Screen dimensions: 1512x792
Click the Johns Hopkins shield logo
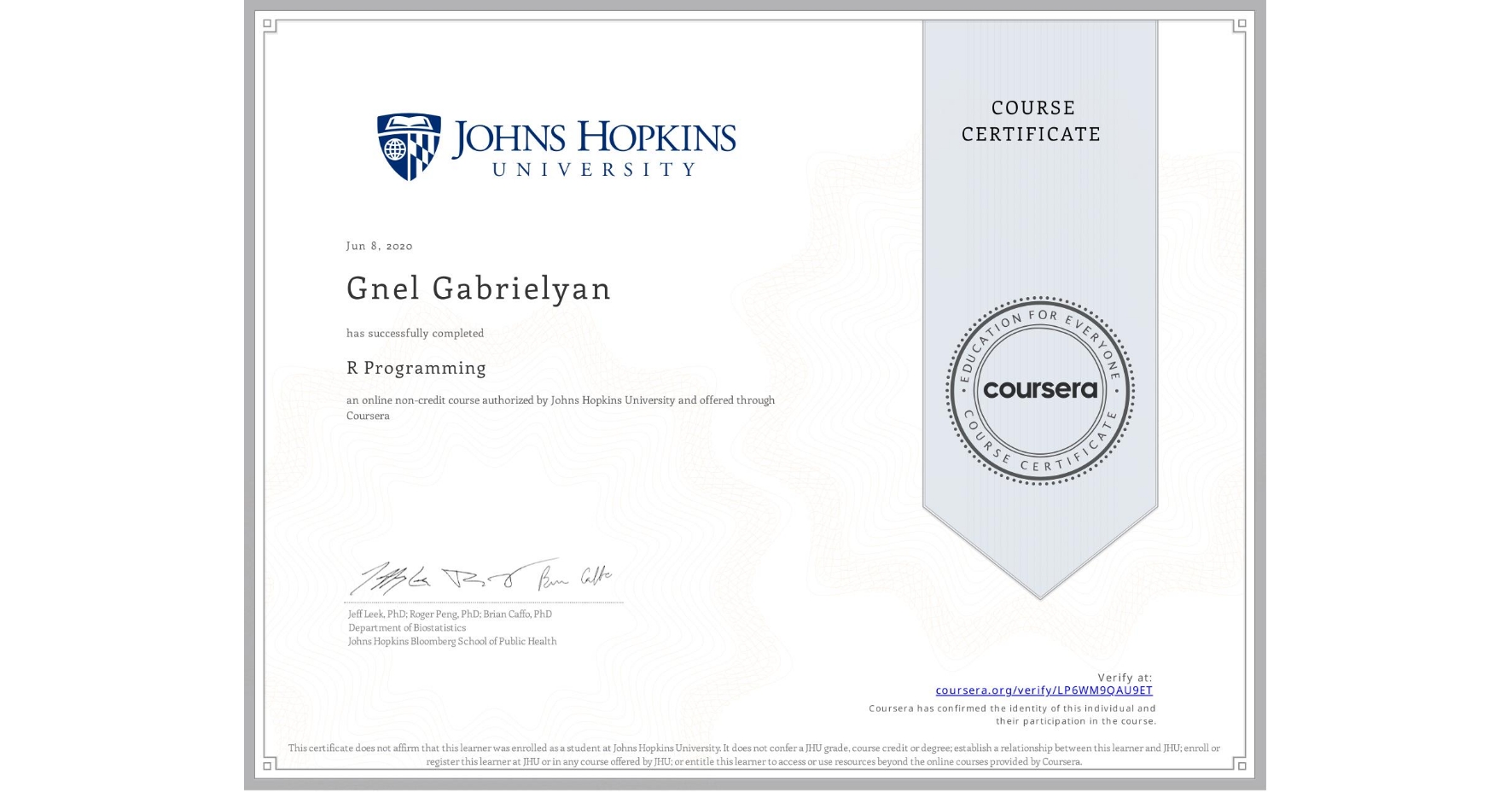(409, 147)
